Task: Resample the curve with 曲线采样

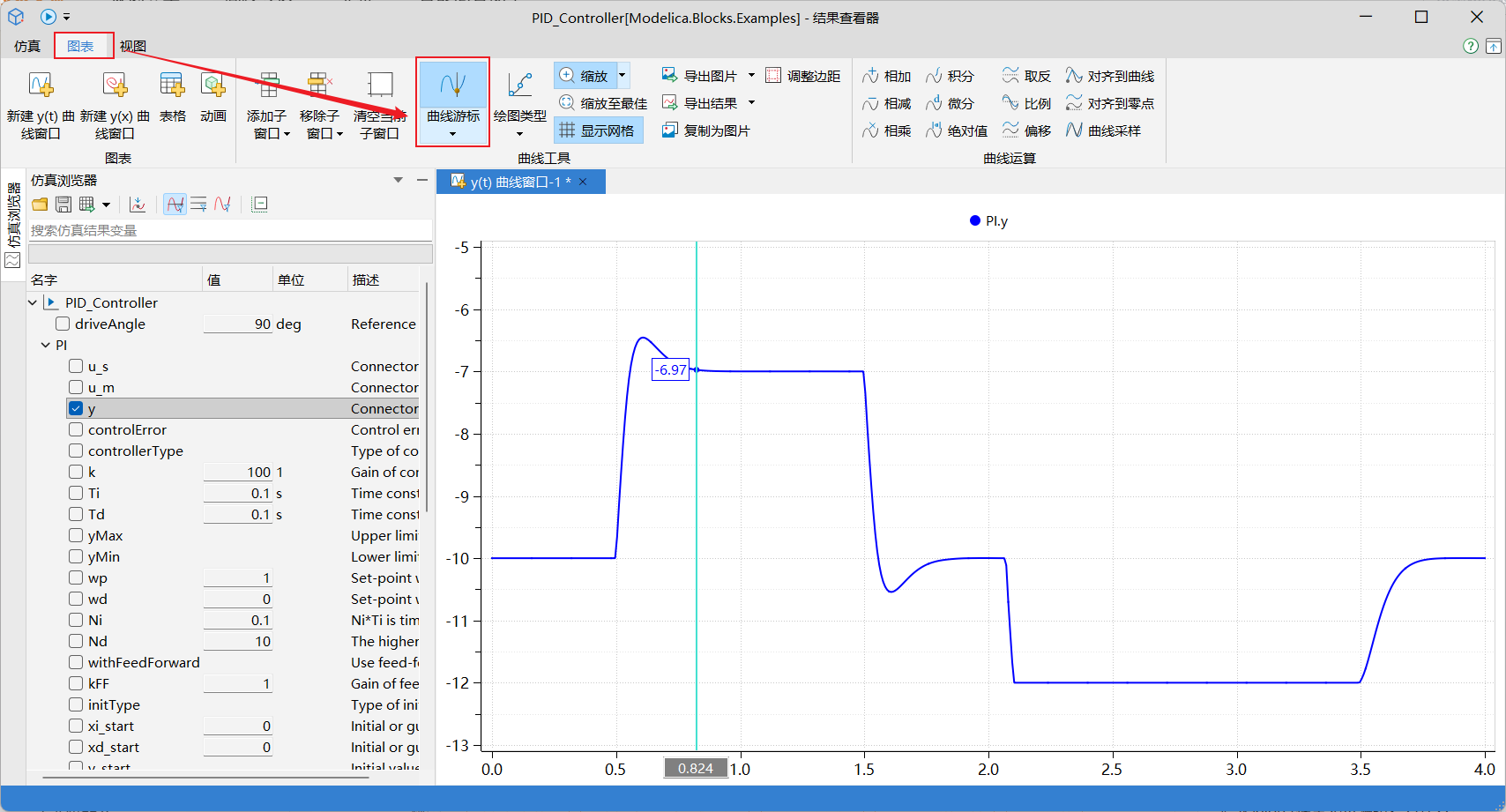Action: pos(1103,130)
